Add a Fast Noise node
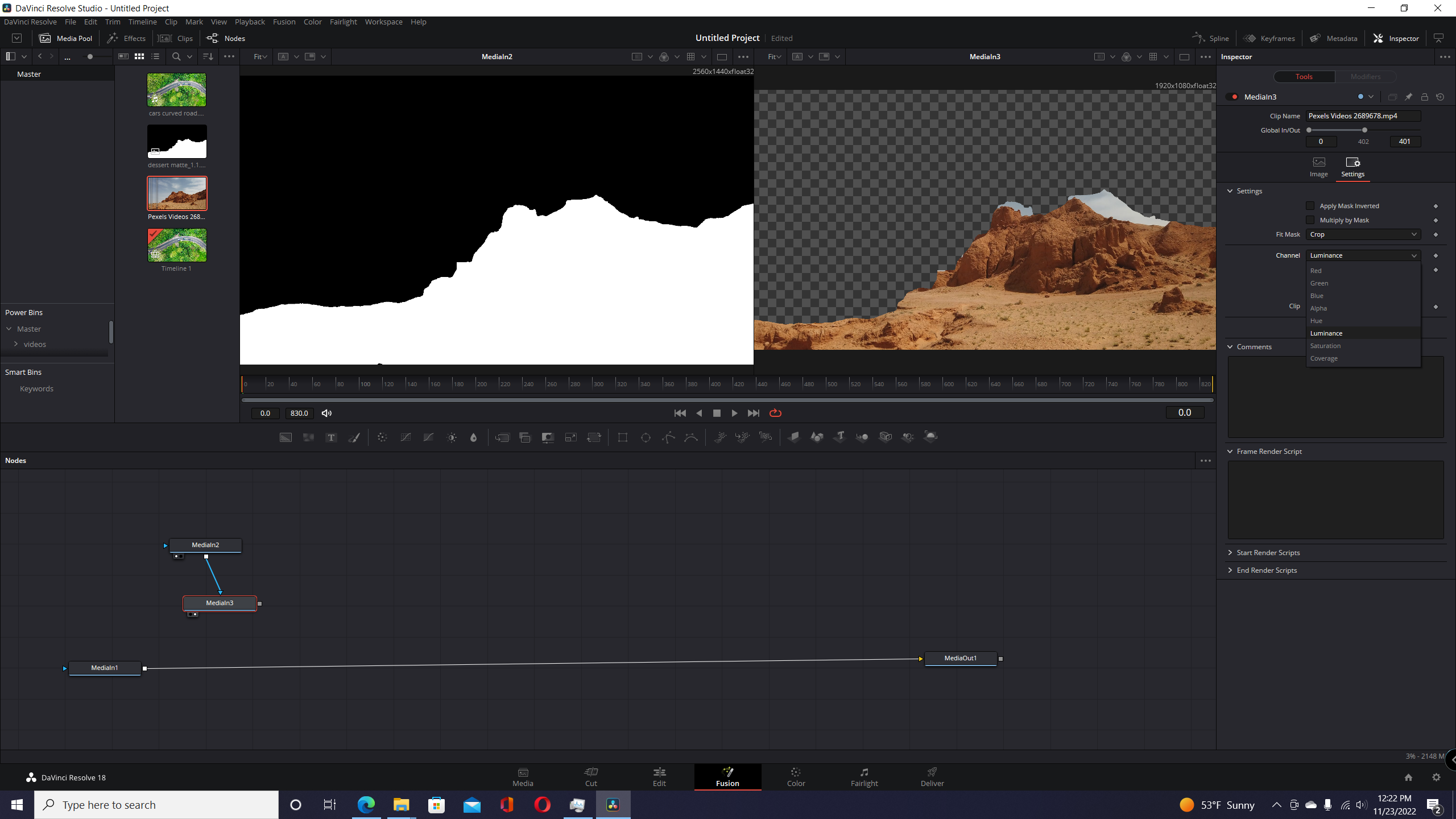 [x=308, y=437]
